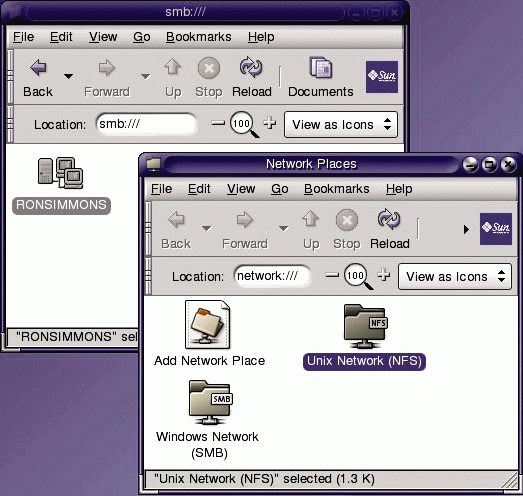Open Go menu in Network Places window
The image size is (523, 496).
[280, 189]
